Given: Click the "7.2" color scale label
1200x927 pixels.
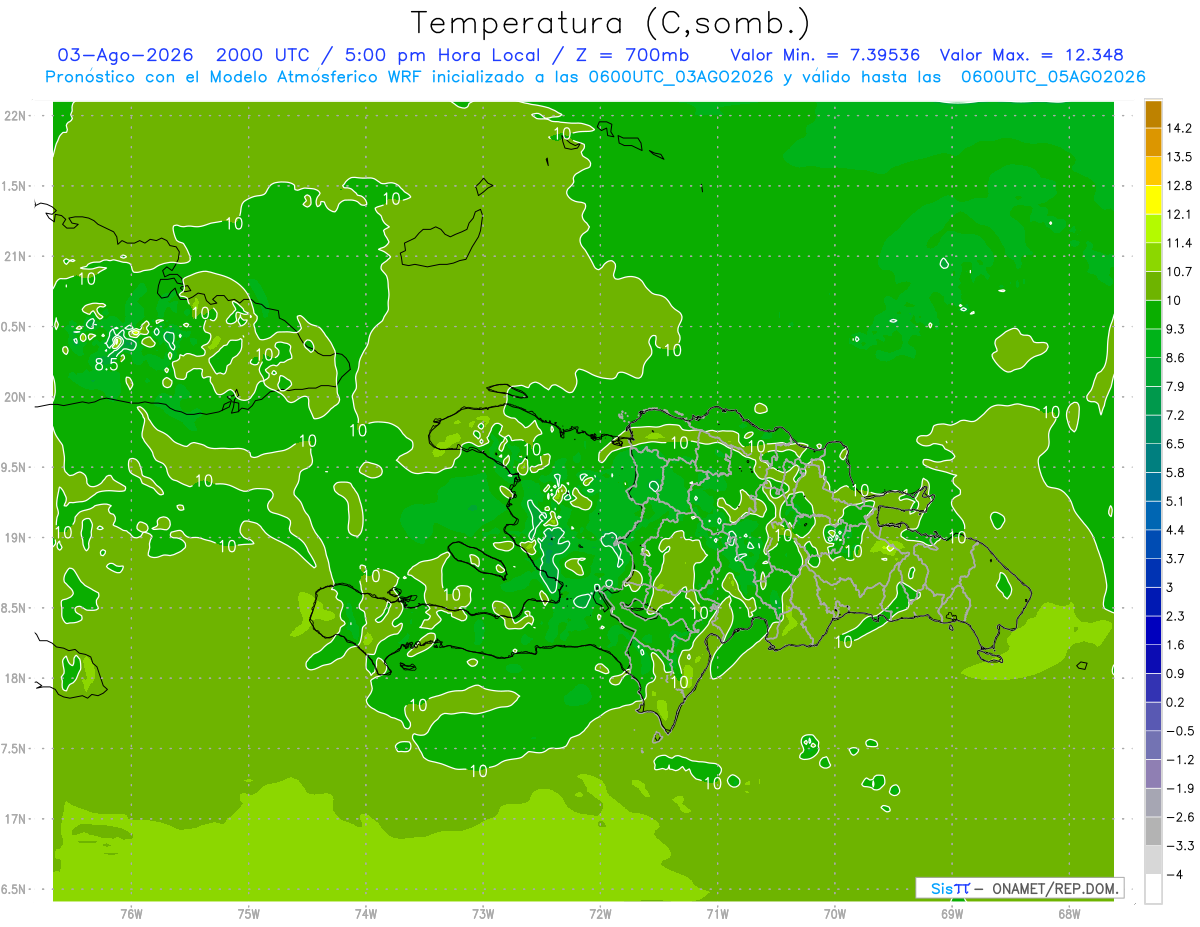Looking at the screenshot, I should click(x=1176, y=415).
